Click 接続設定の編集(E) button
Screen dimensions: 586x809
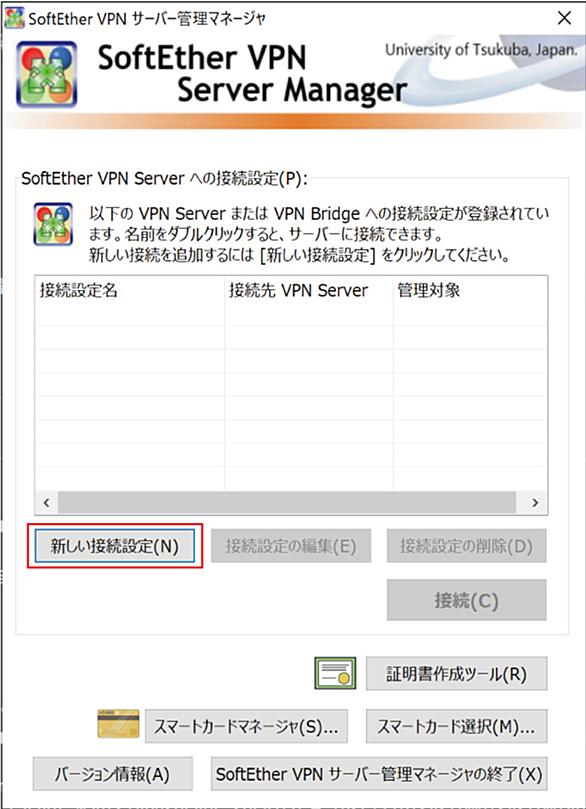click(291, 546)
